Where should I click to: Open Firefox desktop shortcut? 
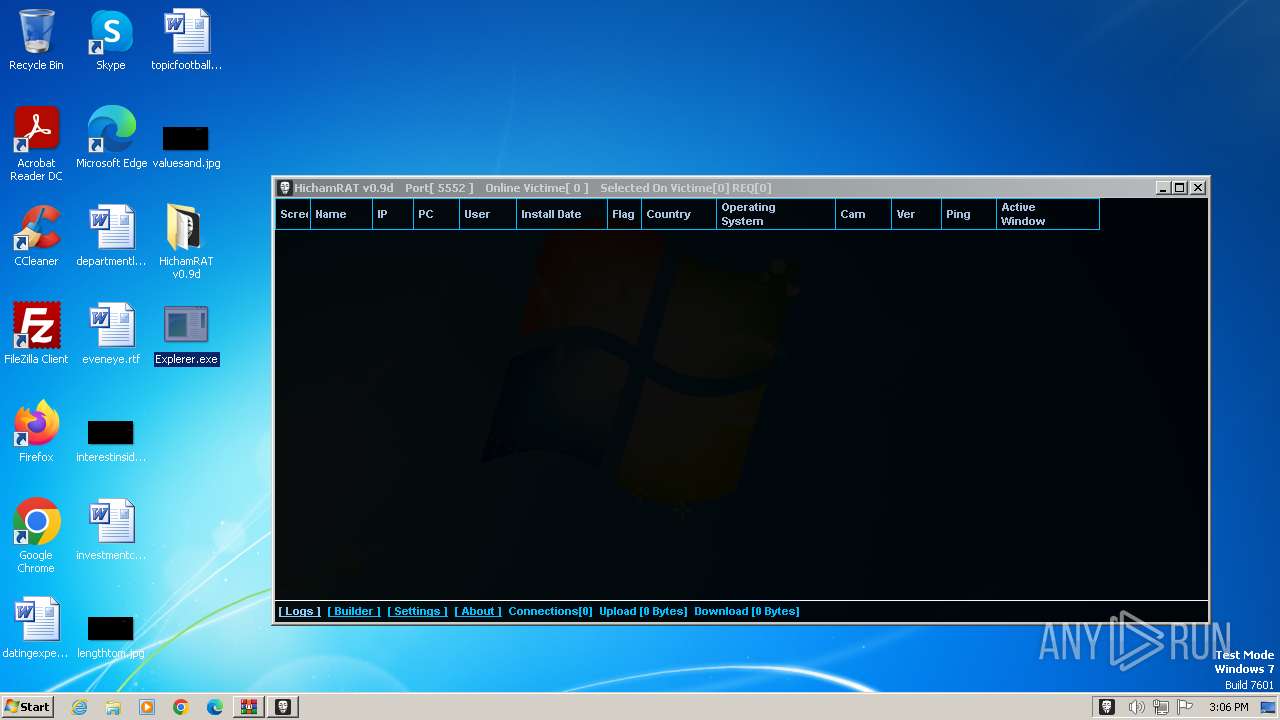36,431
